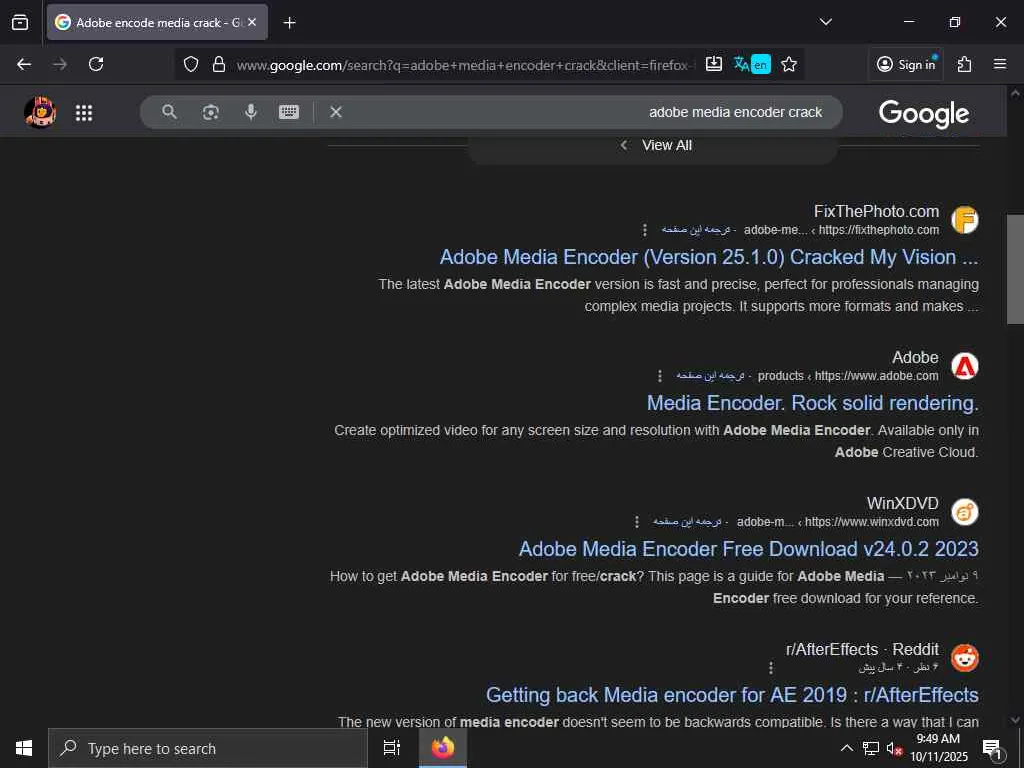Show hidden system tray icons
Image resolution: width=1024 pixels, height=768 pixels.
[846, 748]
